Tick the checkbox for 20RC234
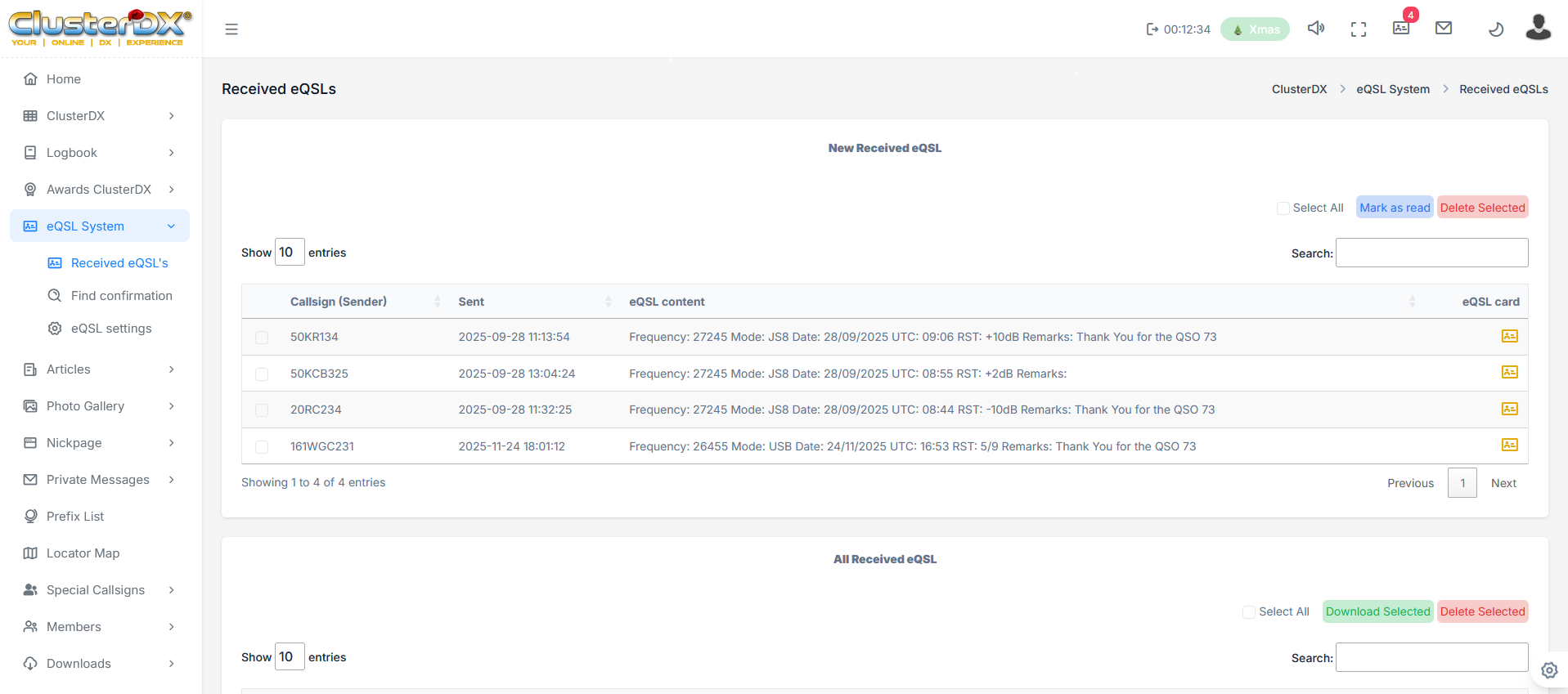 (262, 410)
